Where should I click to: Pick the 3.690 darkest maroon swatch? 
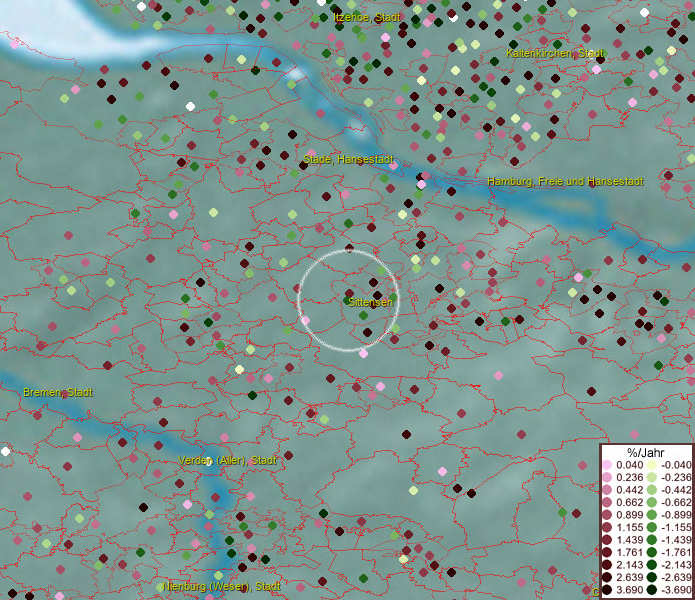[607, 590]
